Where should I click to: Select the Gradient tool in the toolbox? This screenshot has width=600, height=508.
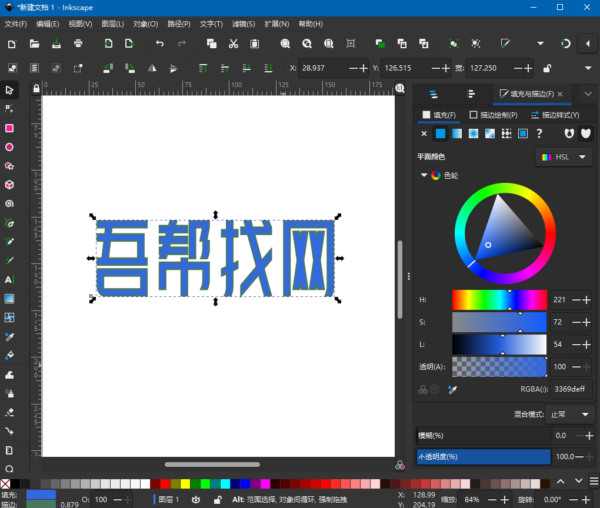9,298
